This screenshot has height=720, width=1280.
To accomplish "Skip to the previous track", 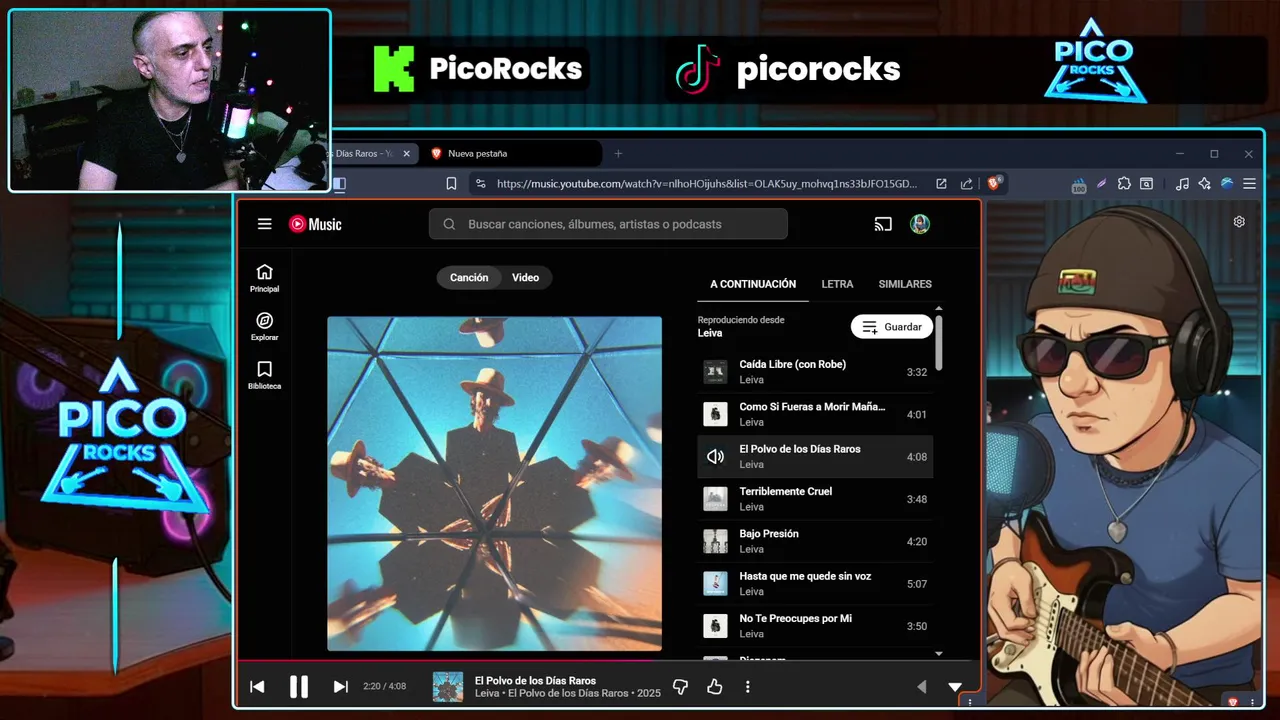I will (257, 687).
